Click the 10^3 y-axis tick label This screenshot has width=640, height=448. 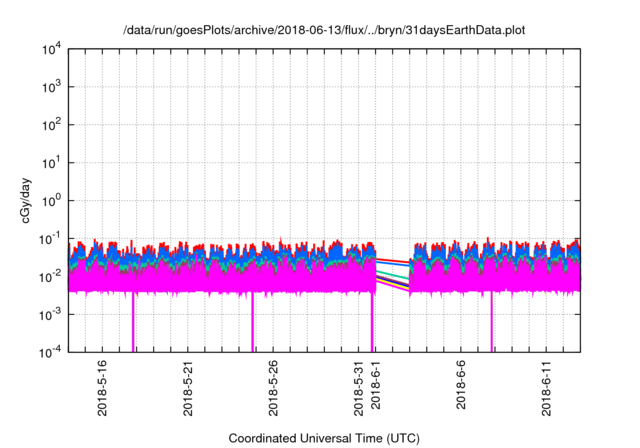tap(51, 87)
